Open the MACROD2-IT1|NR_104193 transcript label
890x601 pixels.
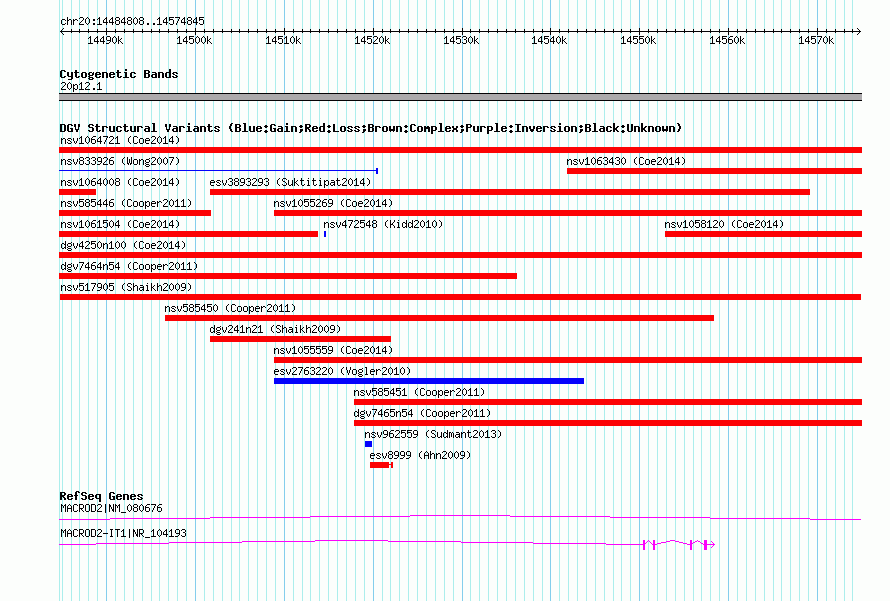click(x=123, y=533)
